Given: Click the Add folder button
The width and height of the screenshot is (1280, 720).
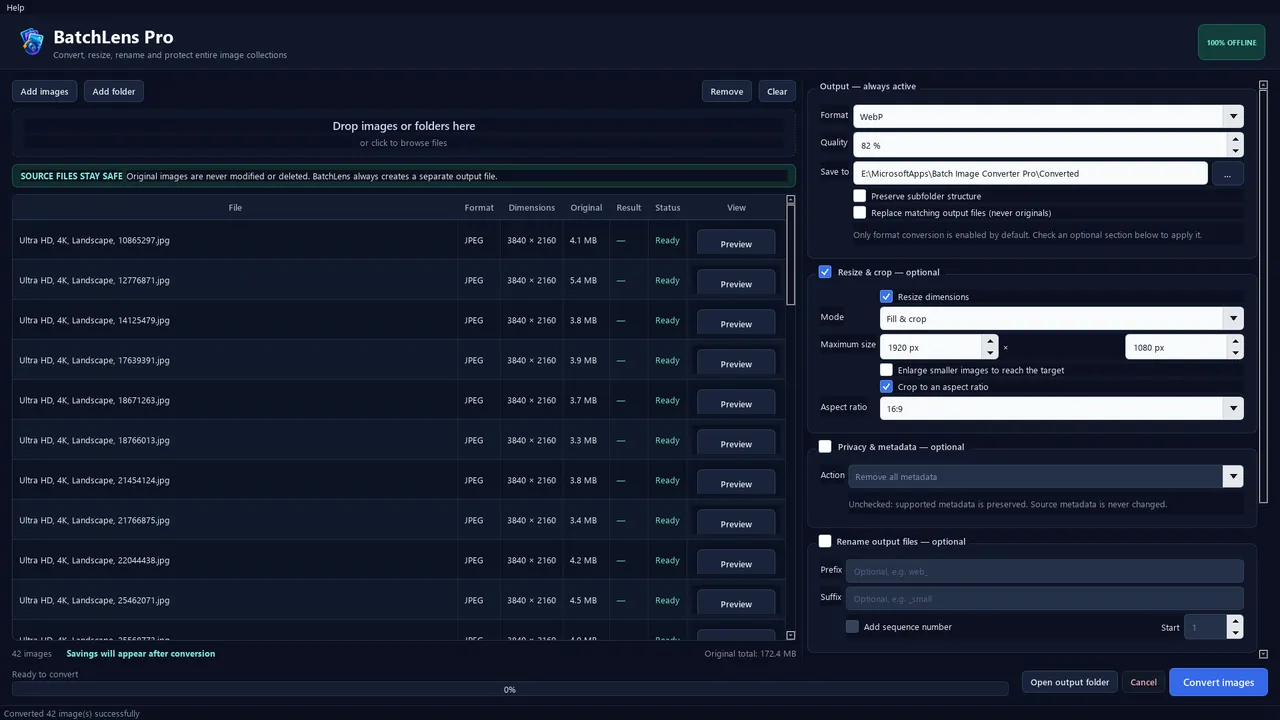Looking at the screenshot, I should click(x=114, y=91).
